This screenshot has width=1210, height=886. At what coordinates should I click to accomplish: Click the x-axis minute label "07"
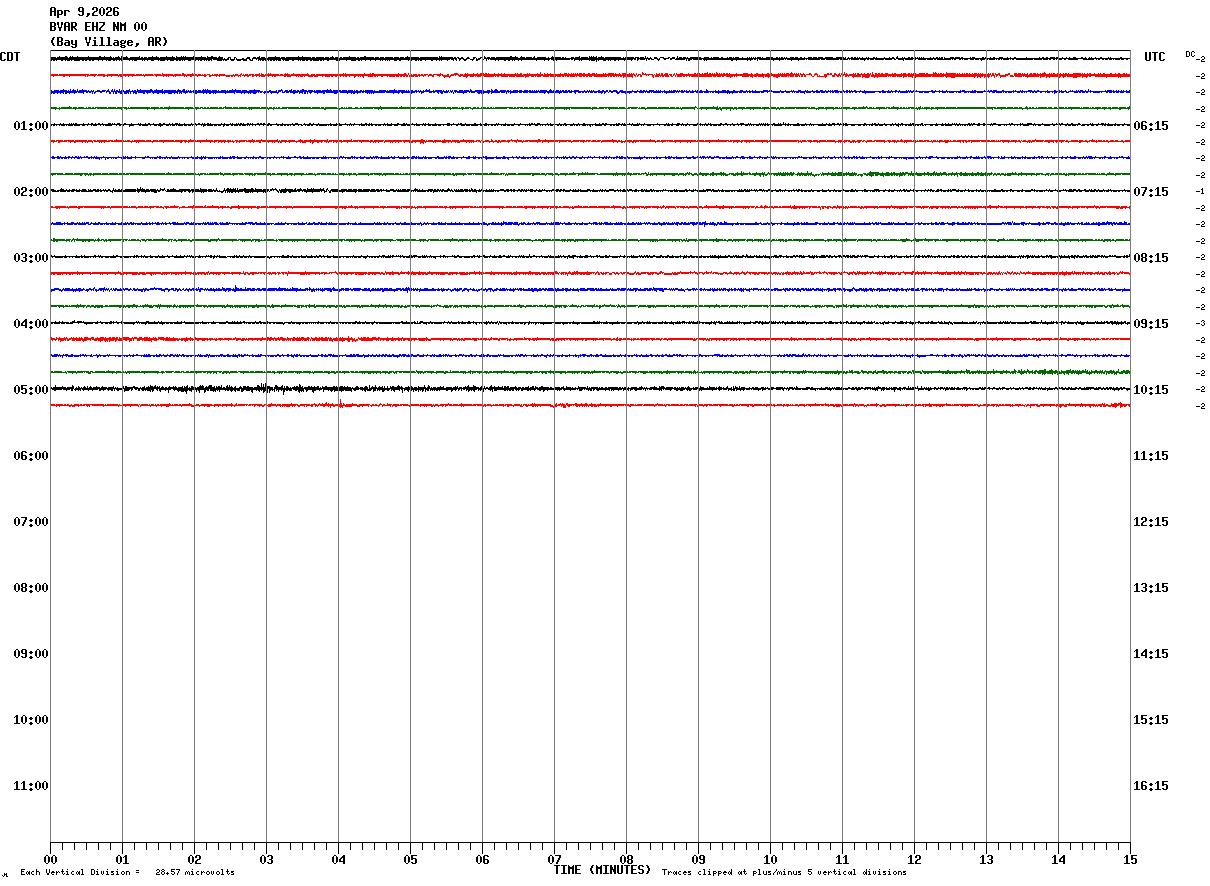[x=554, y=860]
